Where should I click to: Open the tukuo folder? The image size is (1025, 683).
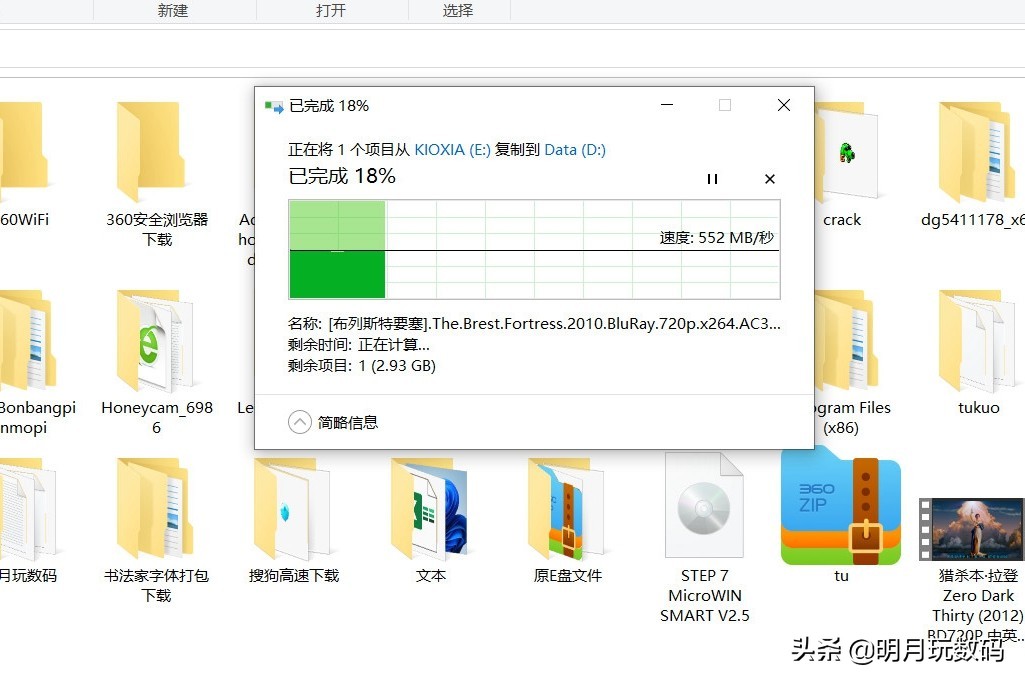coord(977,340)
